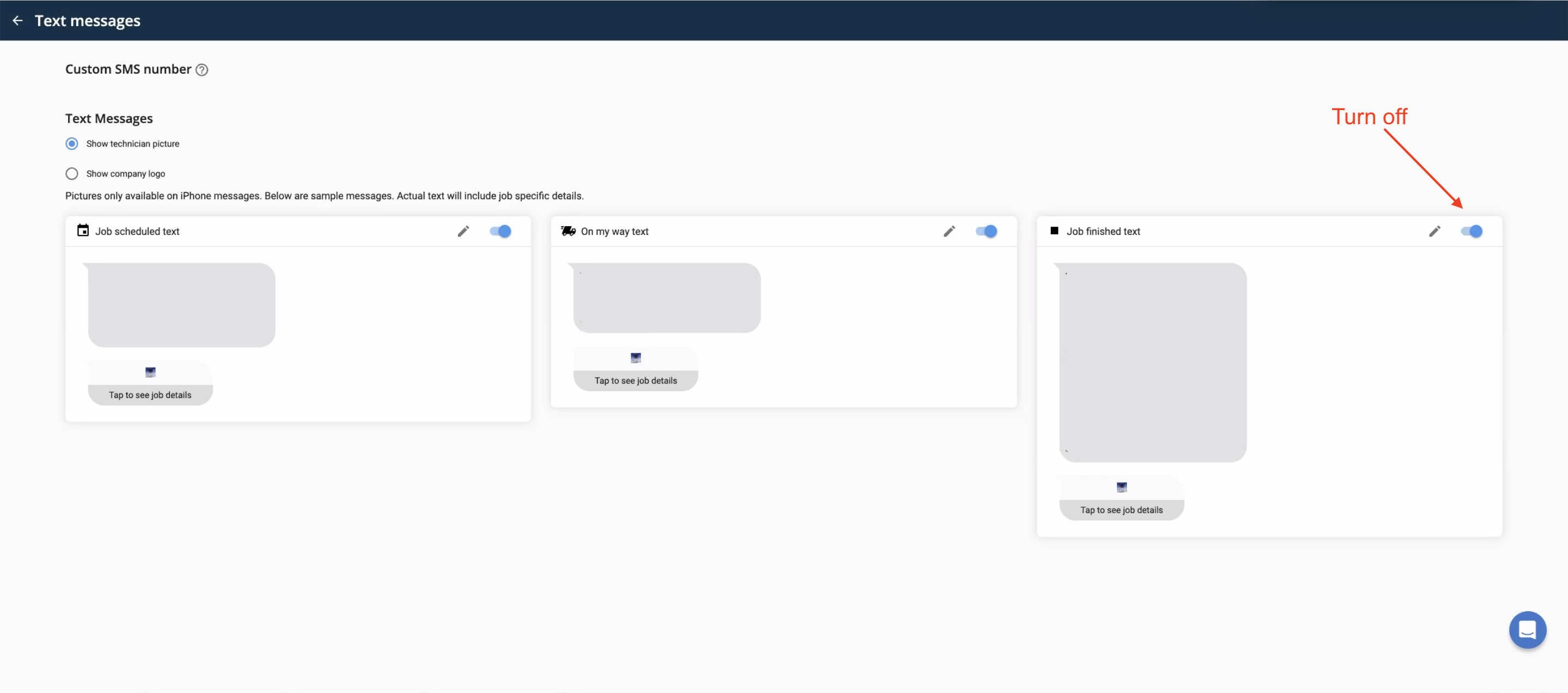
Task: Click the calendar icon on Job scheduled card
Action: [x=83, y=231]
